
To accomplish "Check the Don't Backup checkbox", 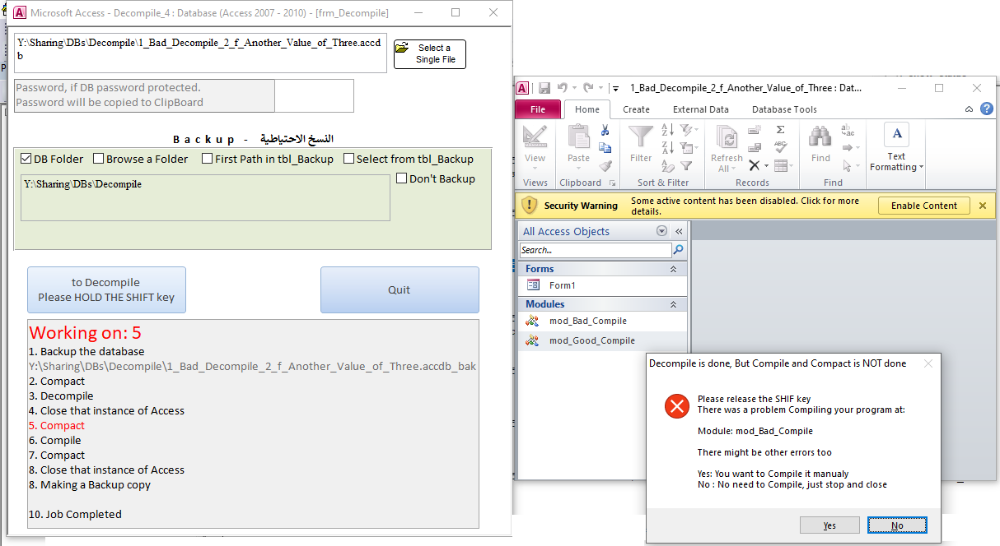I will 401,178.
